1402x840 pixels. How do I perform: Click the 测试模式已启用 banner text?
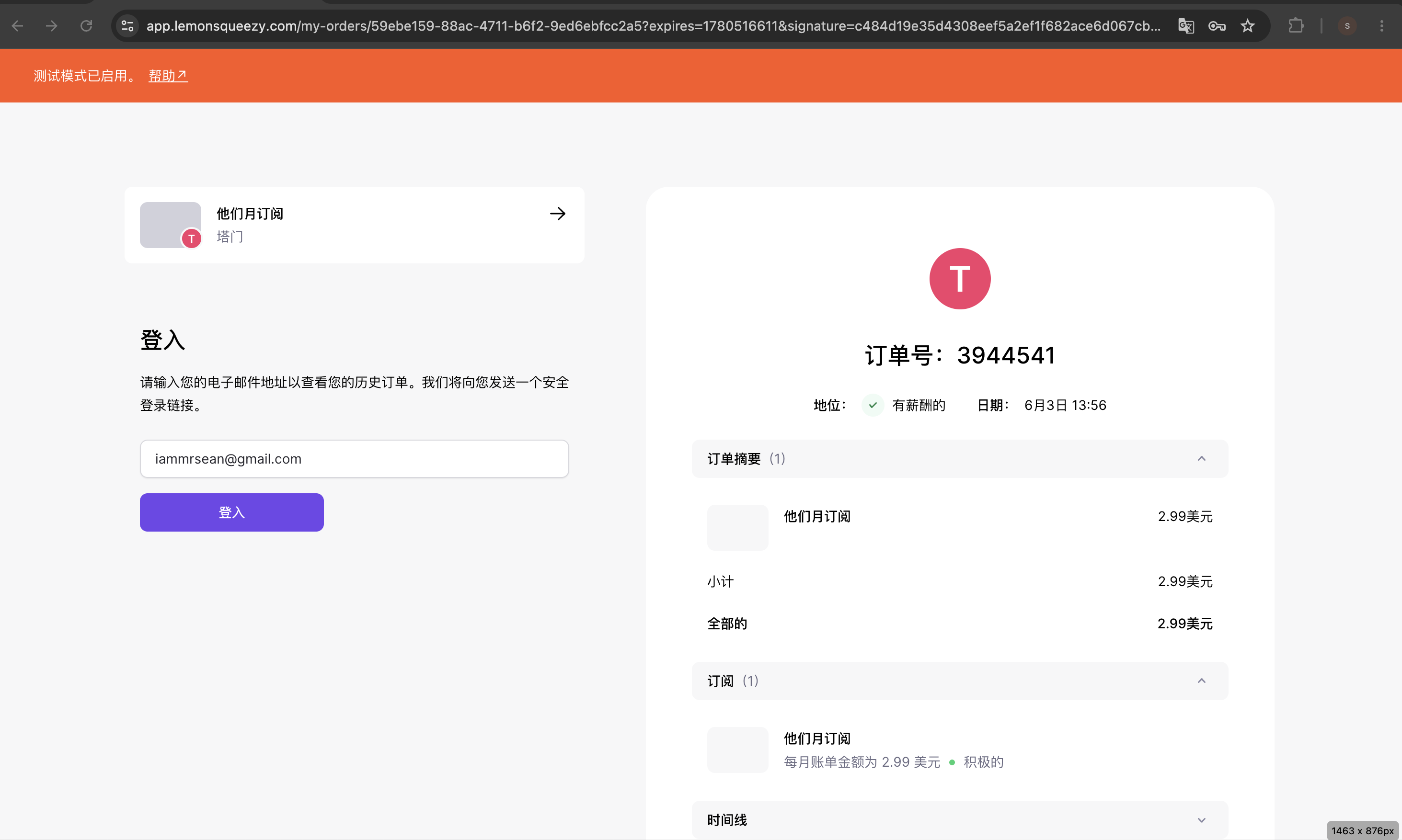tap(84, 75)
